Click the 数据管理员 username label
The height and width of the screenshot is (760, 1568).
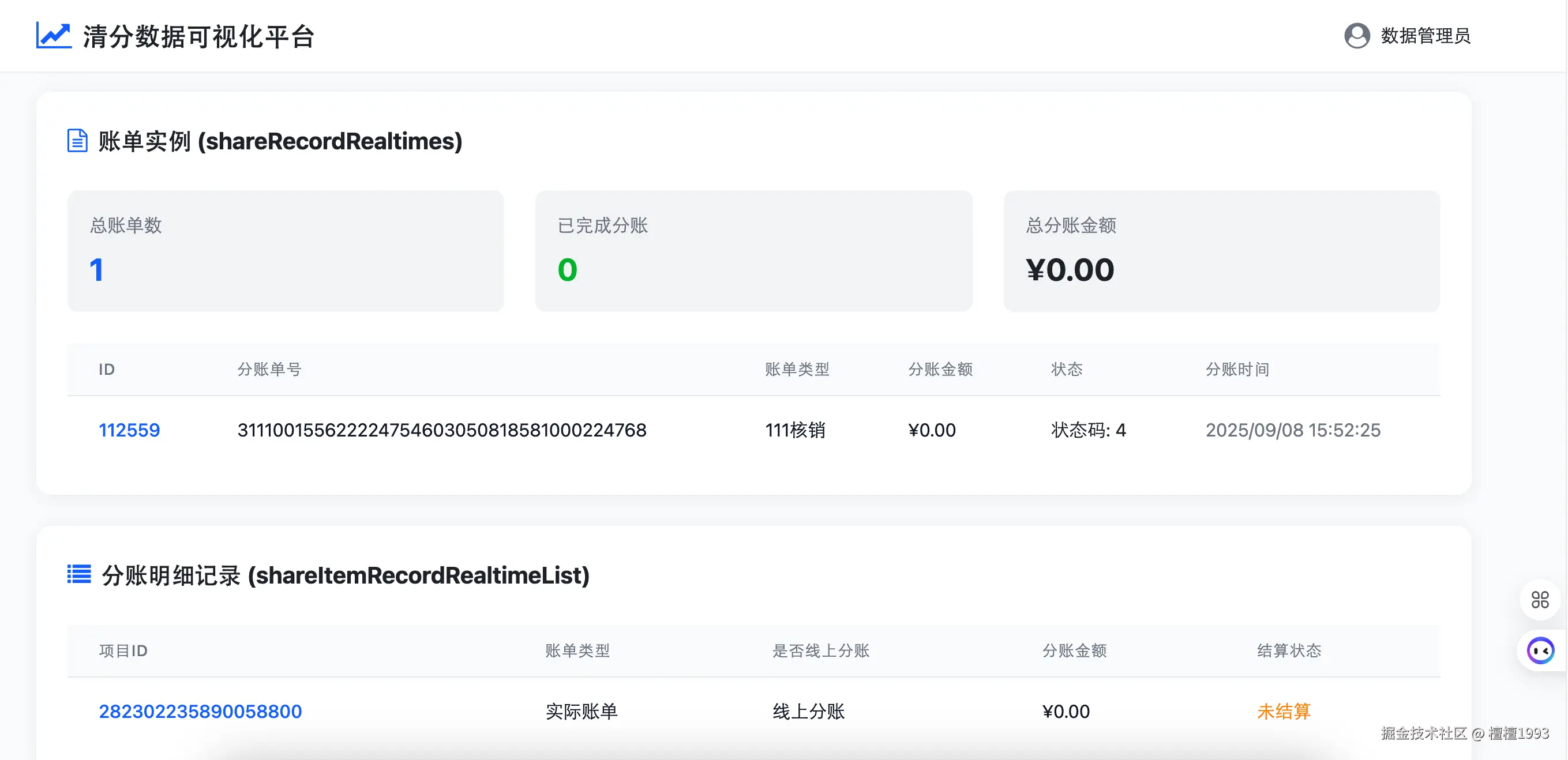click(x=1425, y=36)
